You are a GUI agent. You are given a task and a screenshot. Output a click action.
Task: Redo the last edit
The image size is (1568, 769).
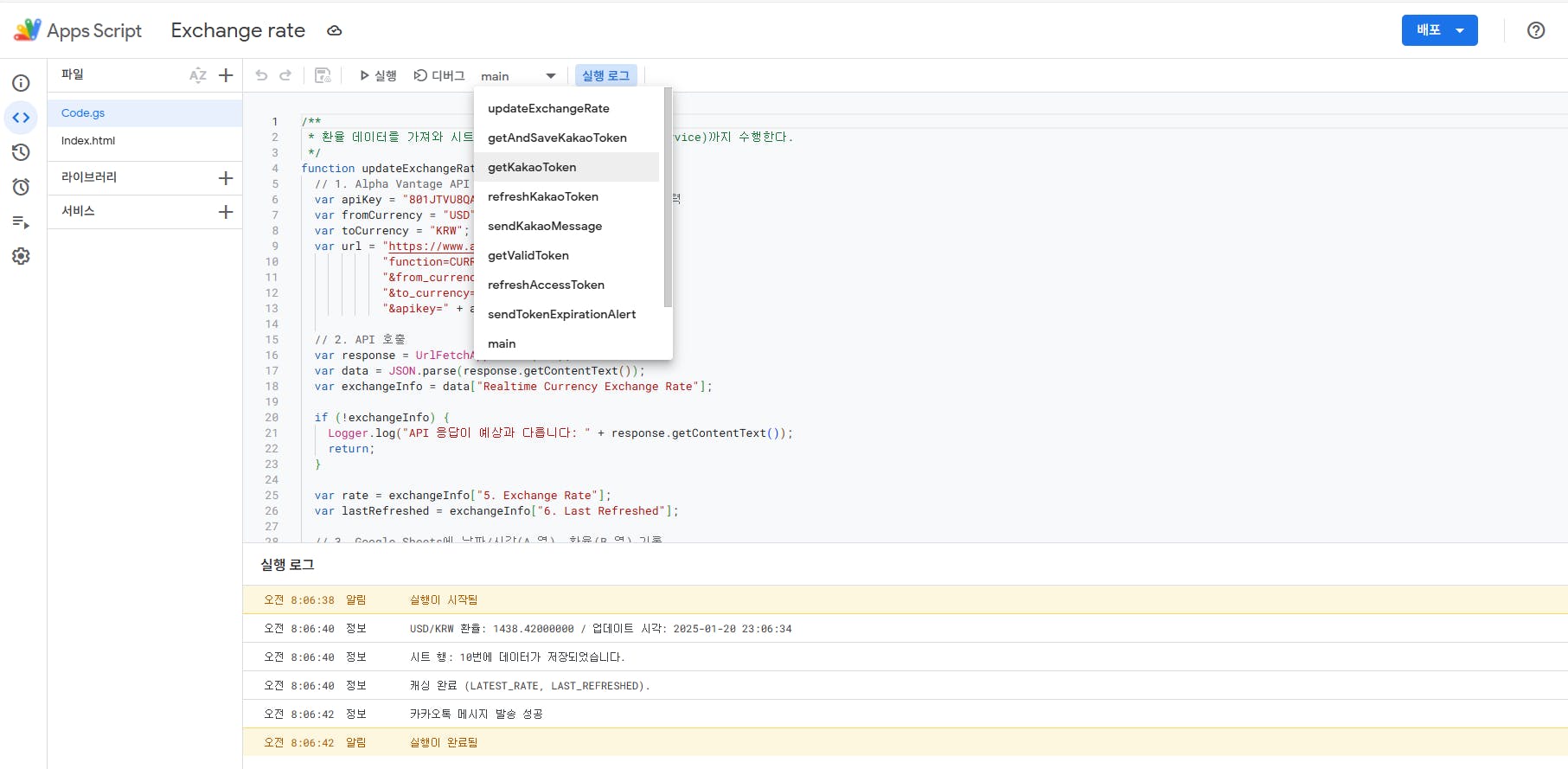click(285, 75)
